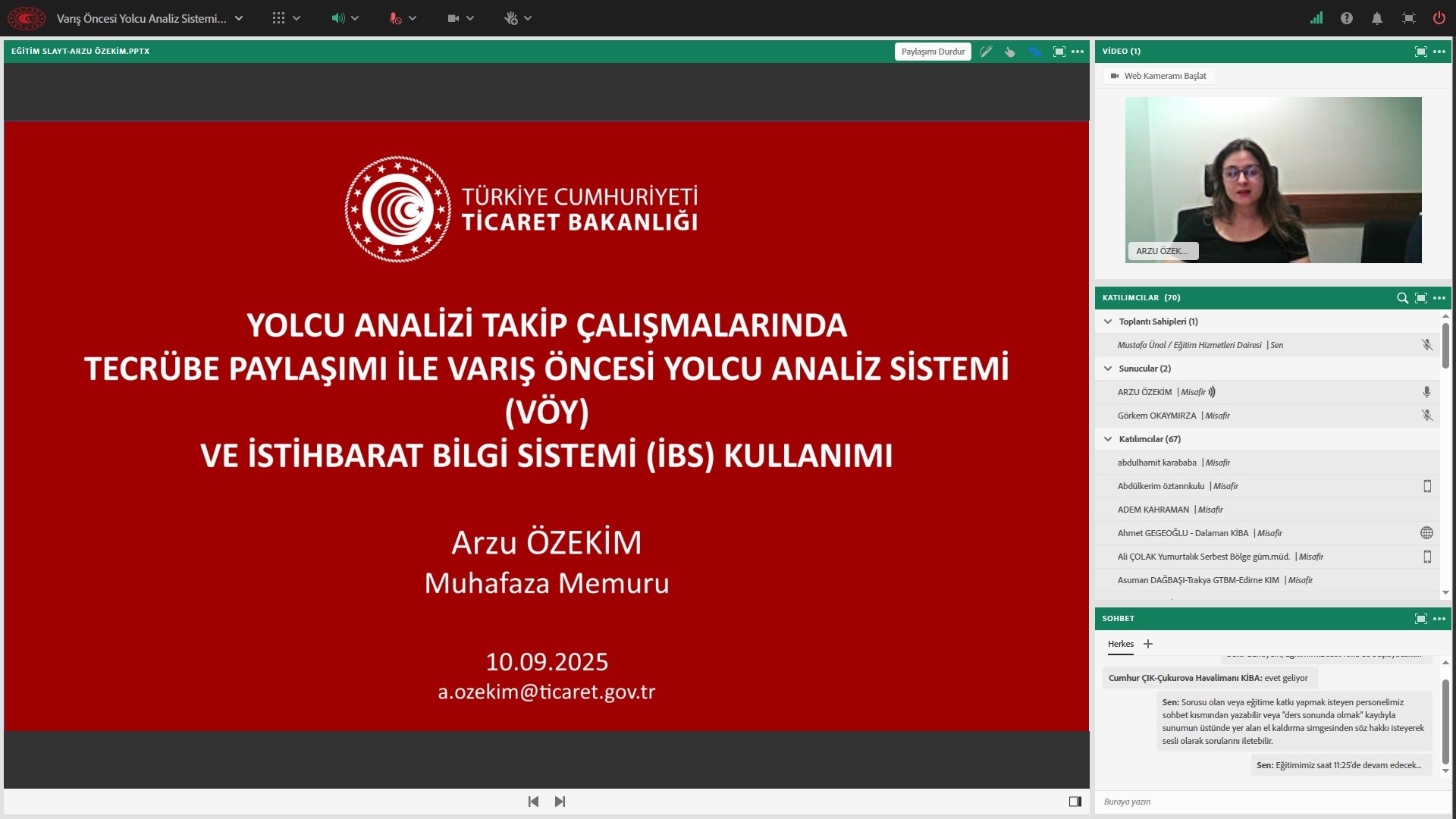1456x819 pixels.
Task: Select the draw pencil tool in share pod
Action: click(986, 52)
